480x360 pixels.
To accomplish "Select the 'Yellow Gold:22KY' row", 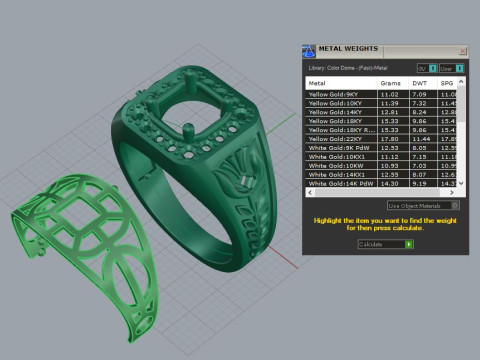I will coord(381,139).
